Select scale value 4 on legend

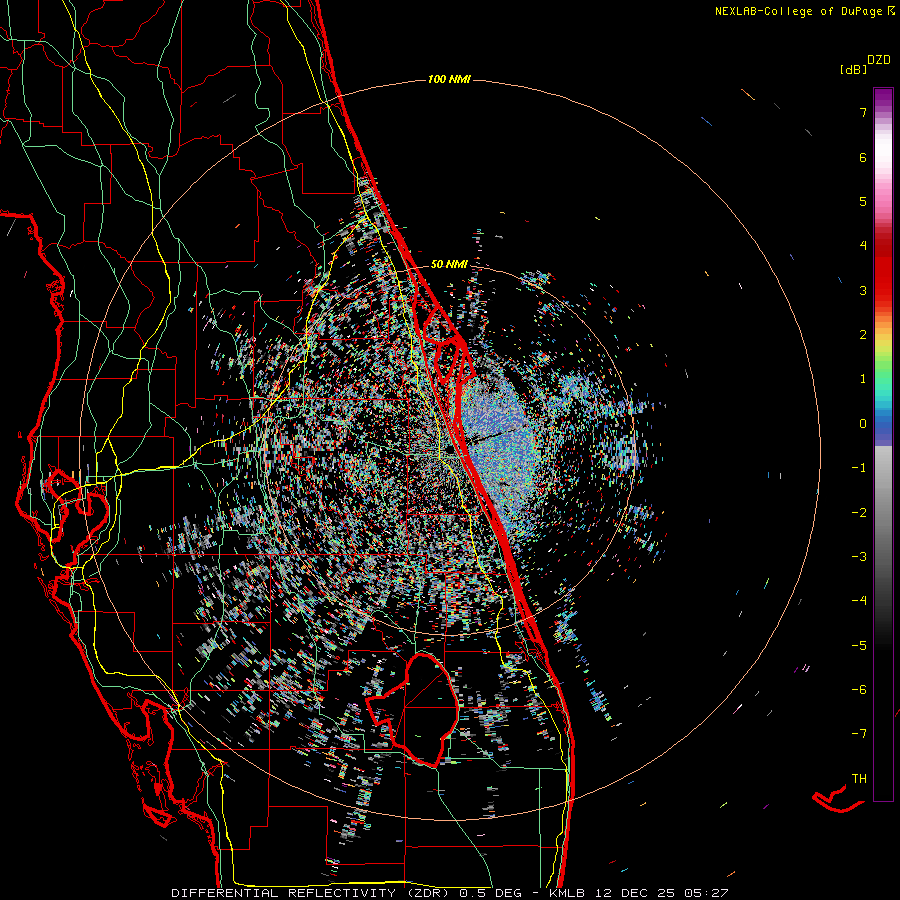pos(863,246)
